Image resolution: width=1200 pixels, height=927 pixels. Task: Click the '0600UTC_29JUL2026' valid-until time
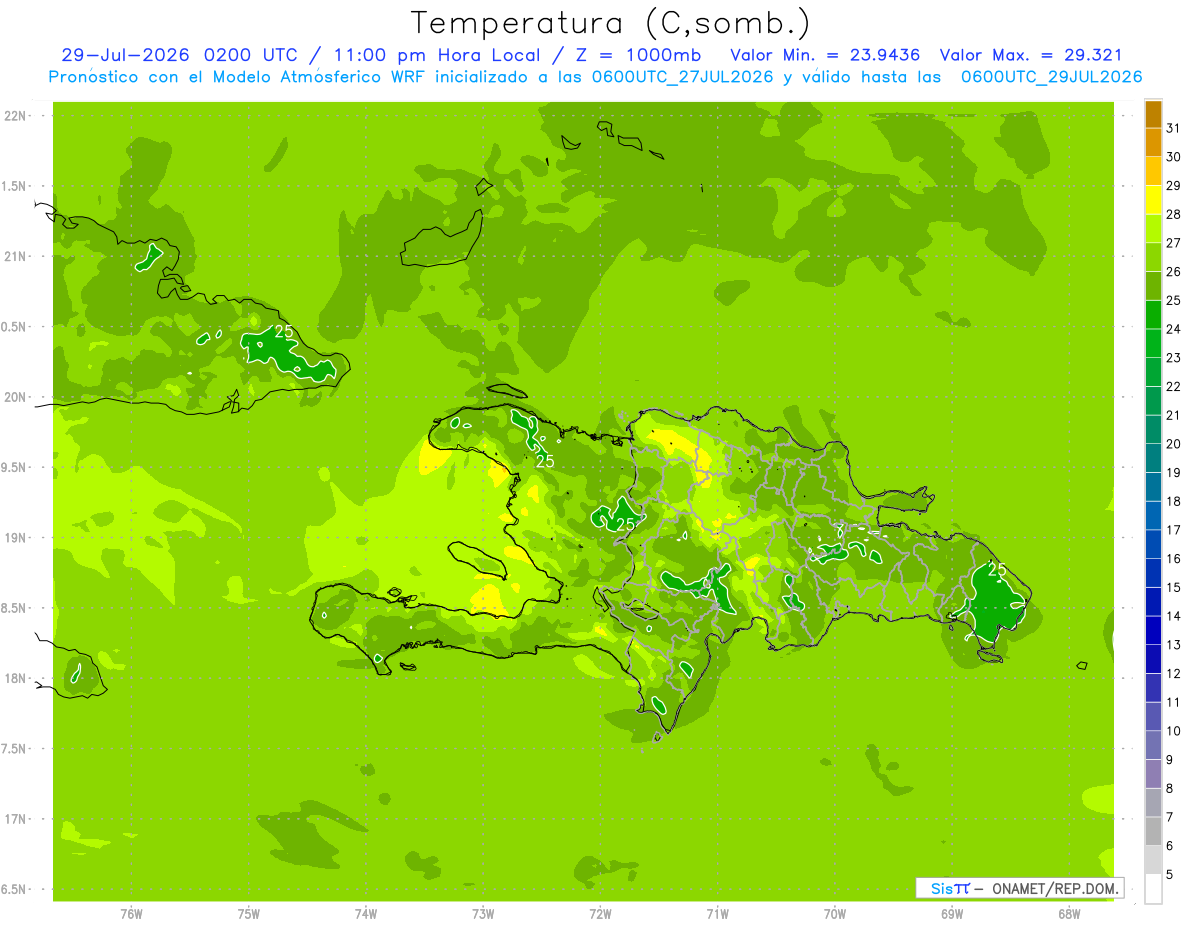(x=1052, y=77)
